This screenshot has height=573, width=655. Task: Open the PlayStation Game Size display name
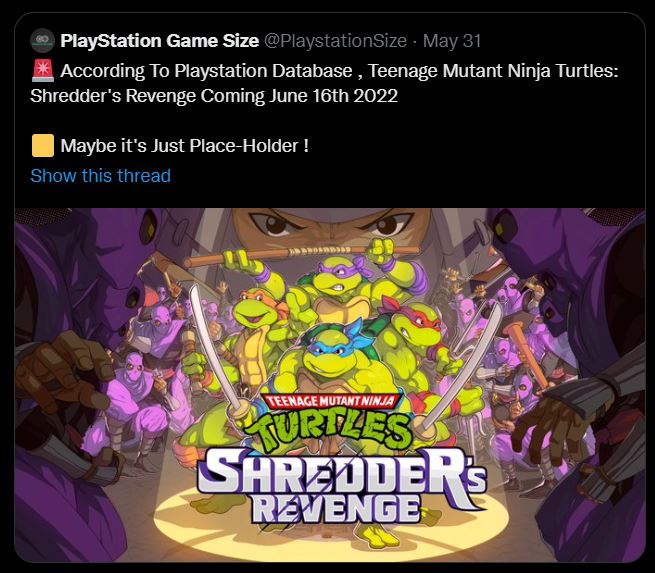[160, 41]
